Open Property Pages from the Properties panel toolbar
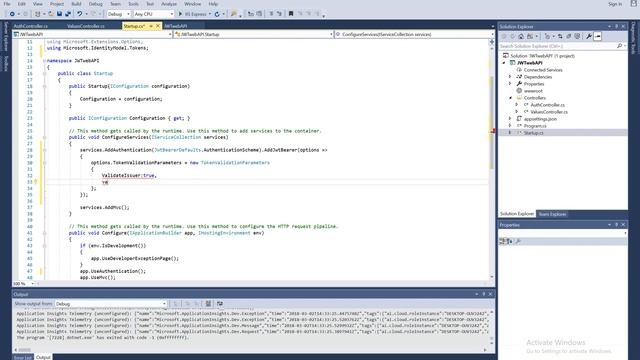The width and height of the screenshot is (640, 360). pyautogui.click(x=518, y=241)
